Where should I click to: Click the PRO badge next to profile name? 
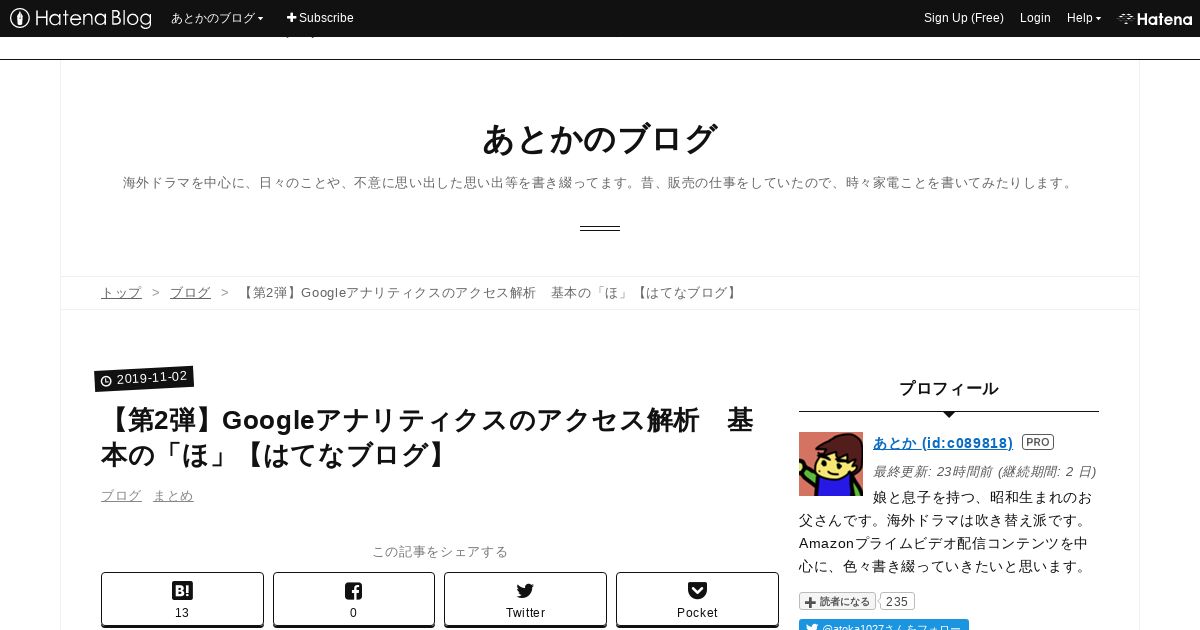pyautogui.click(x=1038, y=442)
